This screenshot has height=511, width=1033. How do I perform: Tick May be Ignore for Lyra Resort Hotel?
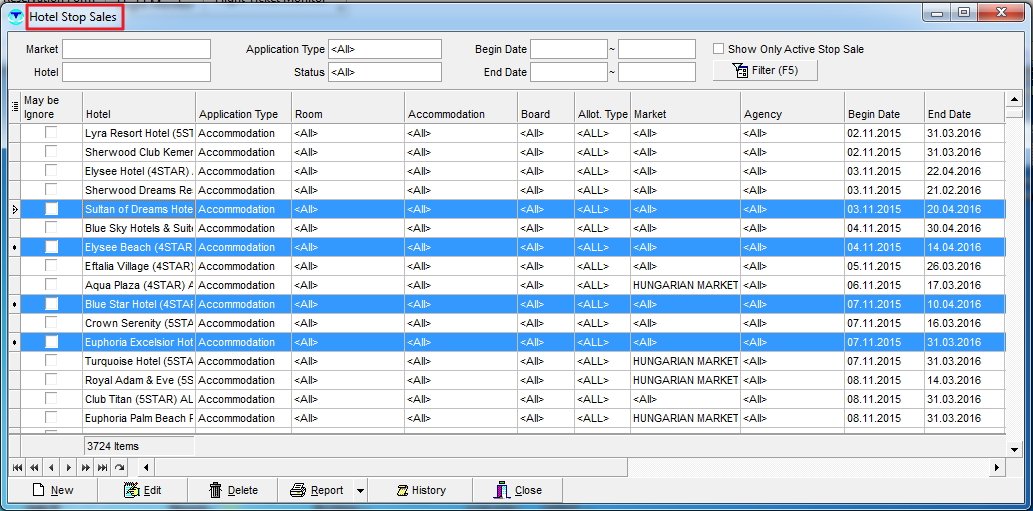coord(51,133)
